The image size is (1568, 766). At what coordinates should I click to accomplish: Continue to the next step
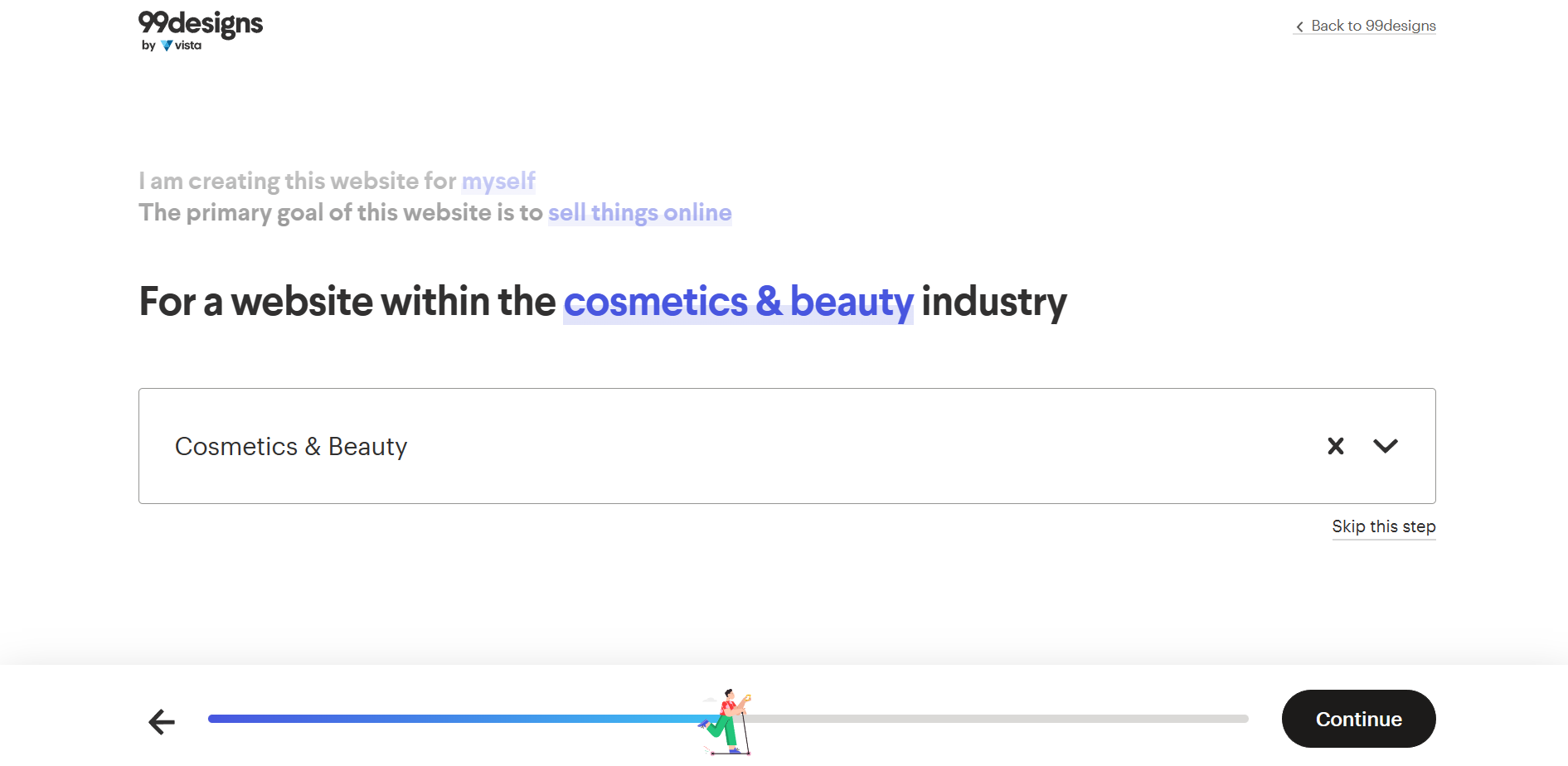coord(1358,719)
